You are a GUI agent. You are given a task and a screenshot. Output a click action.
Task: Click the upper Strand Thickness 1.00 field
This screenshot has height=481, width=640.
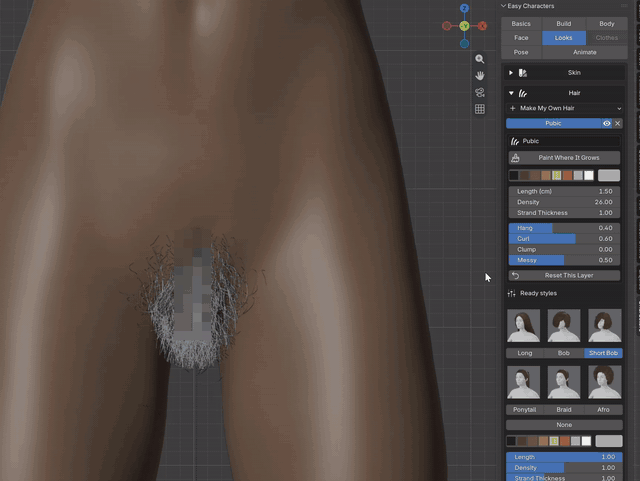pos(564,213)
